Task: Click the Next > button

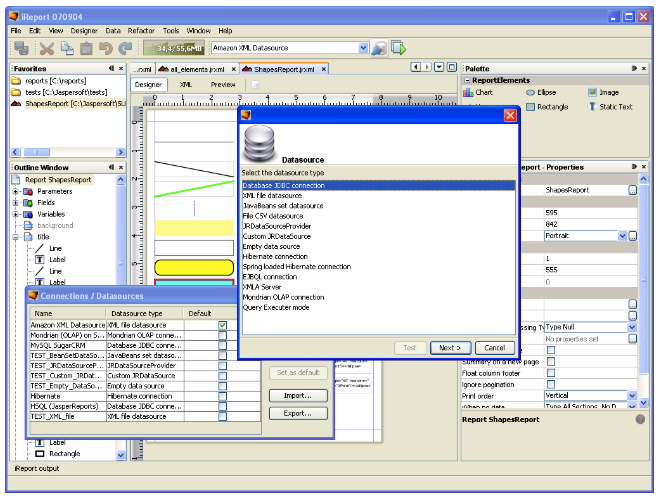Action: (x=450, y=348)
